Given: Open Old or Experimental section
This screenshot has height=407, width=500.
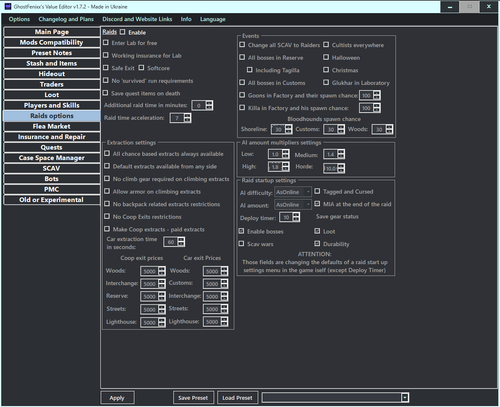Looking at the screenshot, I should pyautogui.click(x=52, y=200).
